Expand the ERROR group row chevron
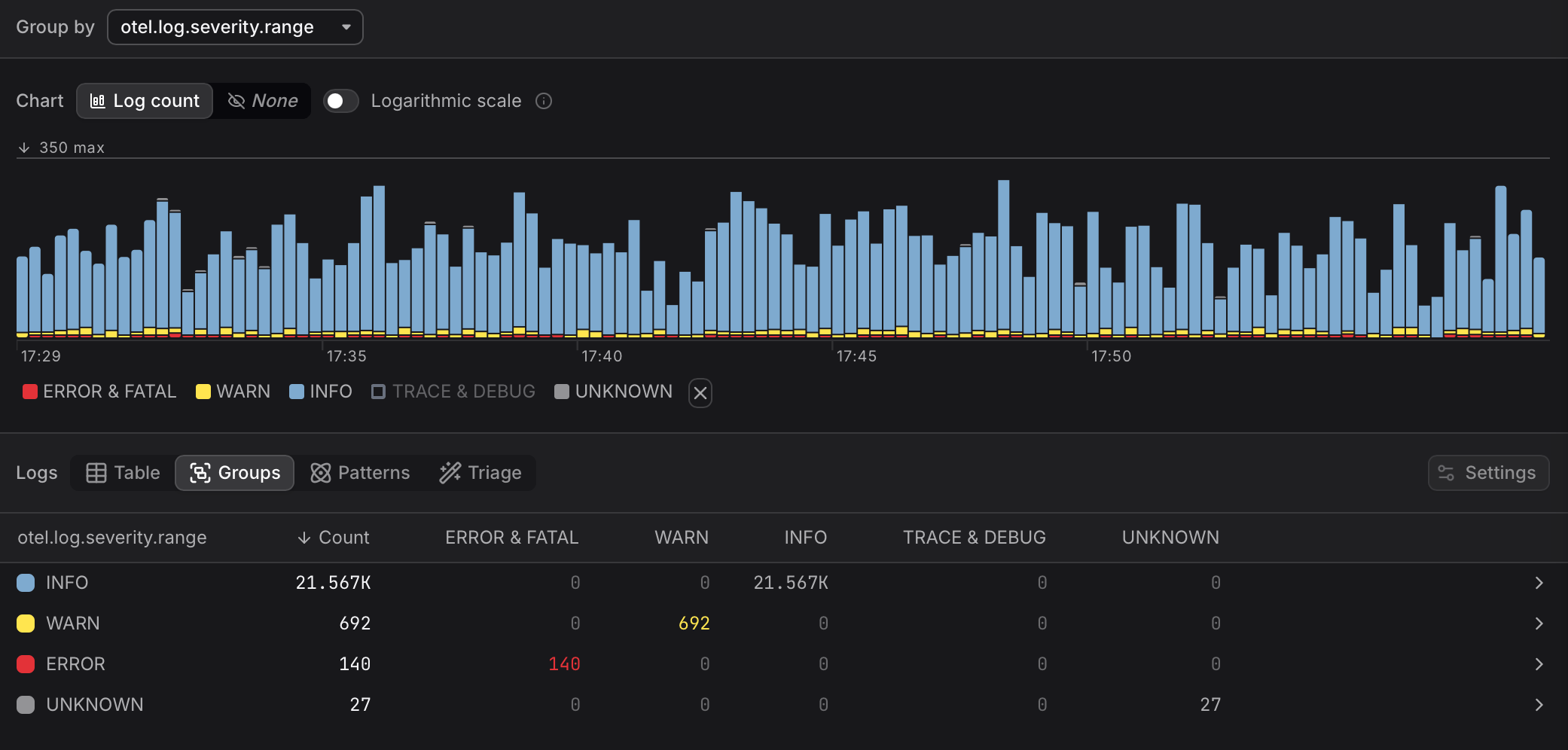Image resolution: width=1568 pixels, height=750 pixels. (1539, 663)
